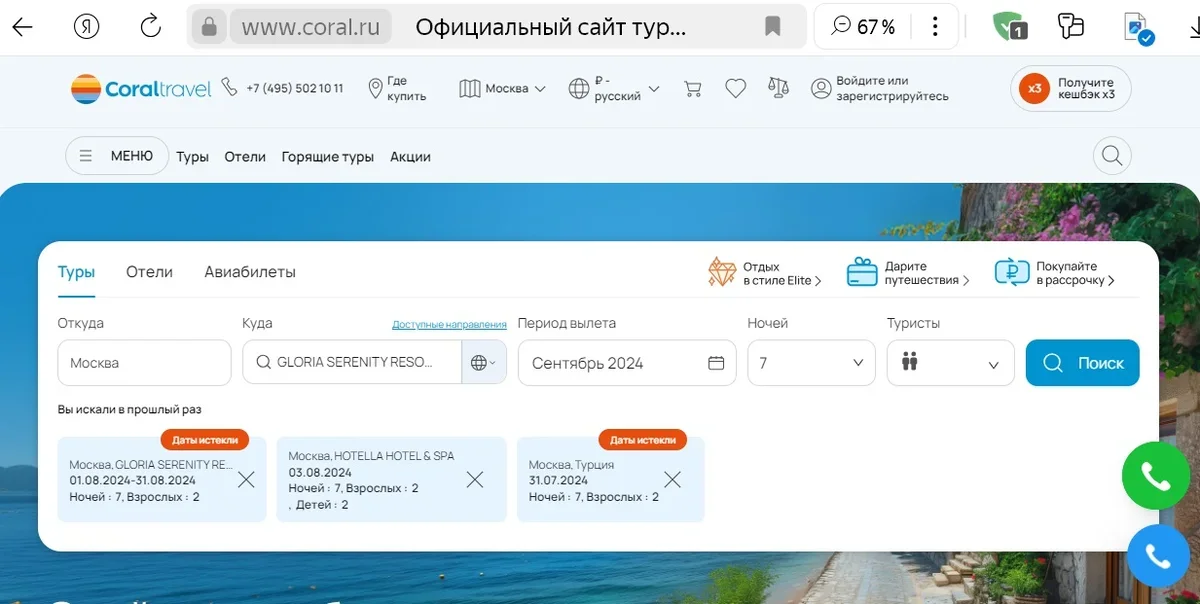Expand the Москва city dropdown in header

pos(503,89)
